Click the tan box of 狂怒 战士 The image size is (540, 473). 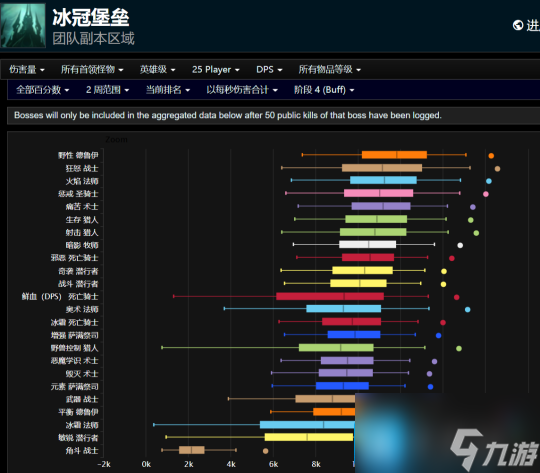tap(382, 168)
